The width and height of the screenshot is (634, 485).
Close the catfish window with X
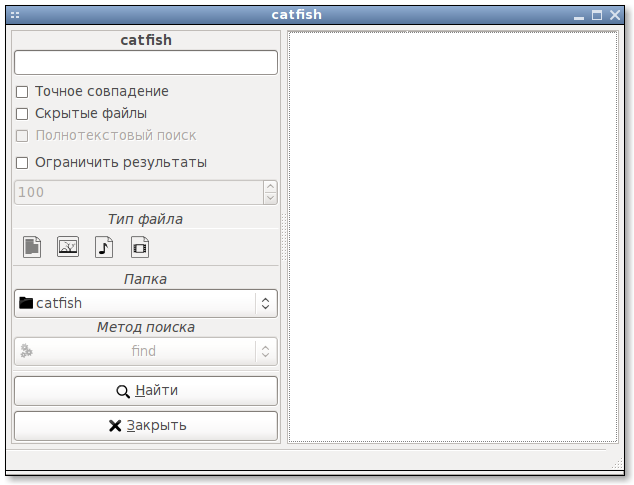[615, 15]
